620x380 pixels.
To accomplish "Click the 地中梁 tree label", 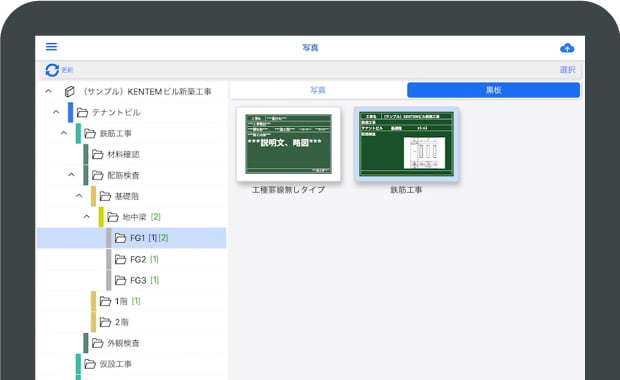I will point(134,217).
